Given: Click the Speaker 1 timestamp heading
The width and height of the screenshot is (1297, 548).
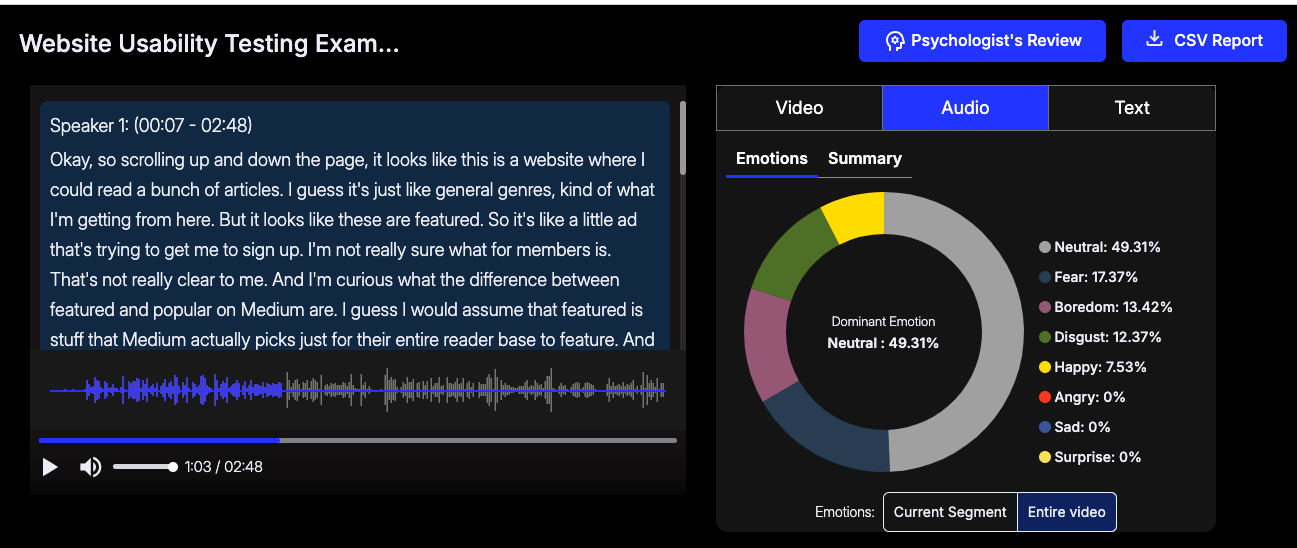Looking at the screenshot, I should 151,126.
